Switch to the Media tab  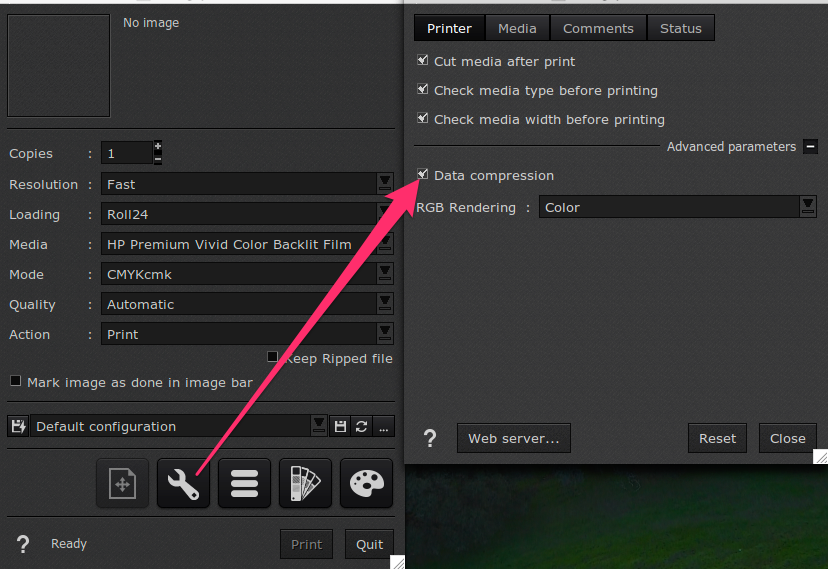(517, 29)
